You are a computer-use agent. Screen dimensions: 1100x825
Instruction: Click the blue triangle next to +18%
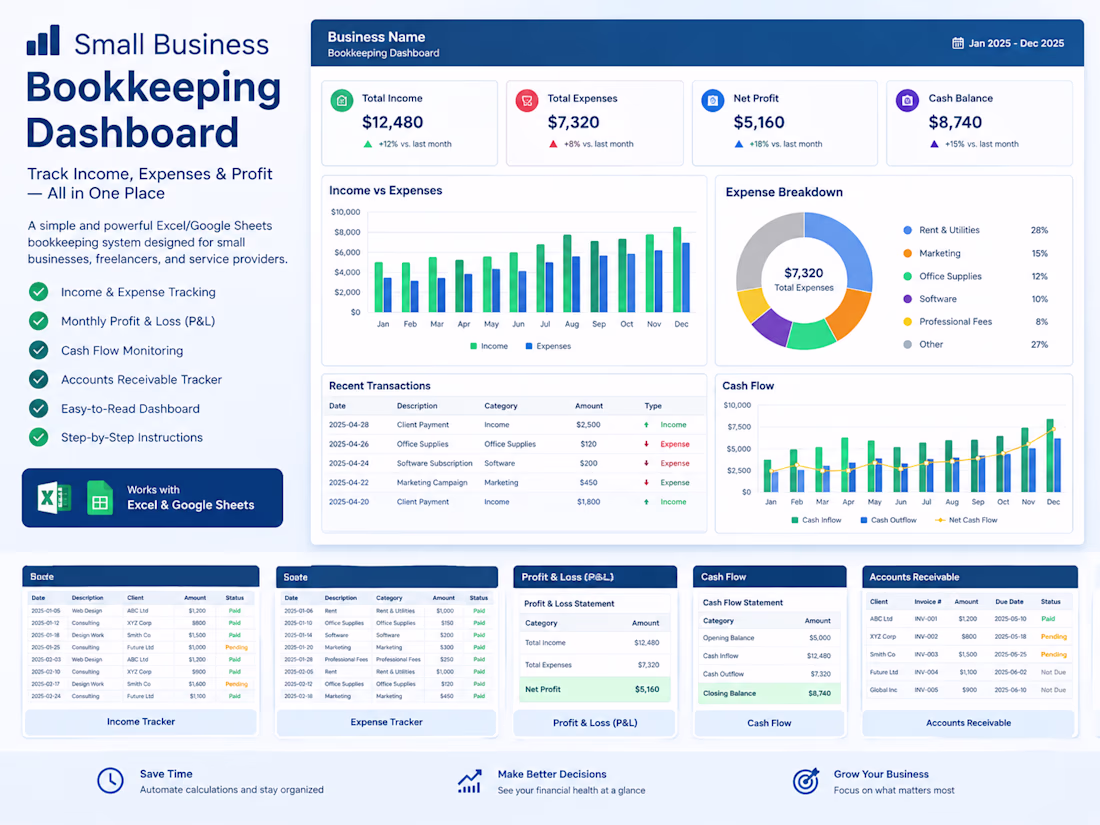[739, 144]
